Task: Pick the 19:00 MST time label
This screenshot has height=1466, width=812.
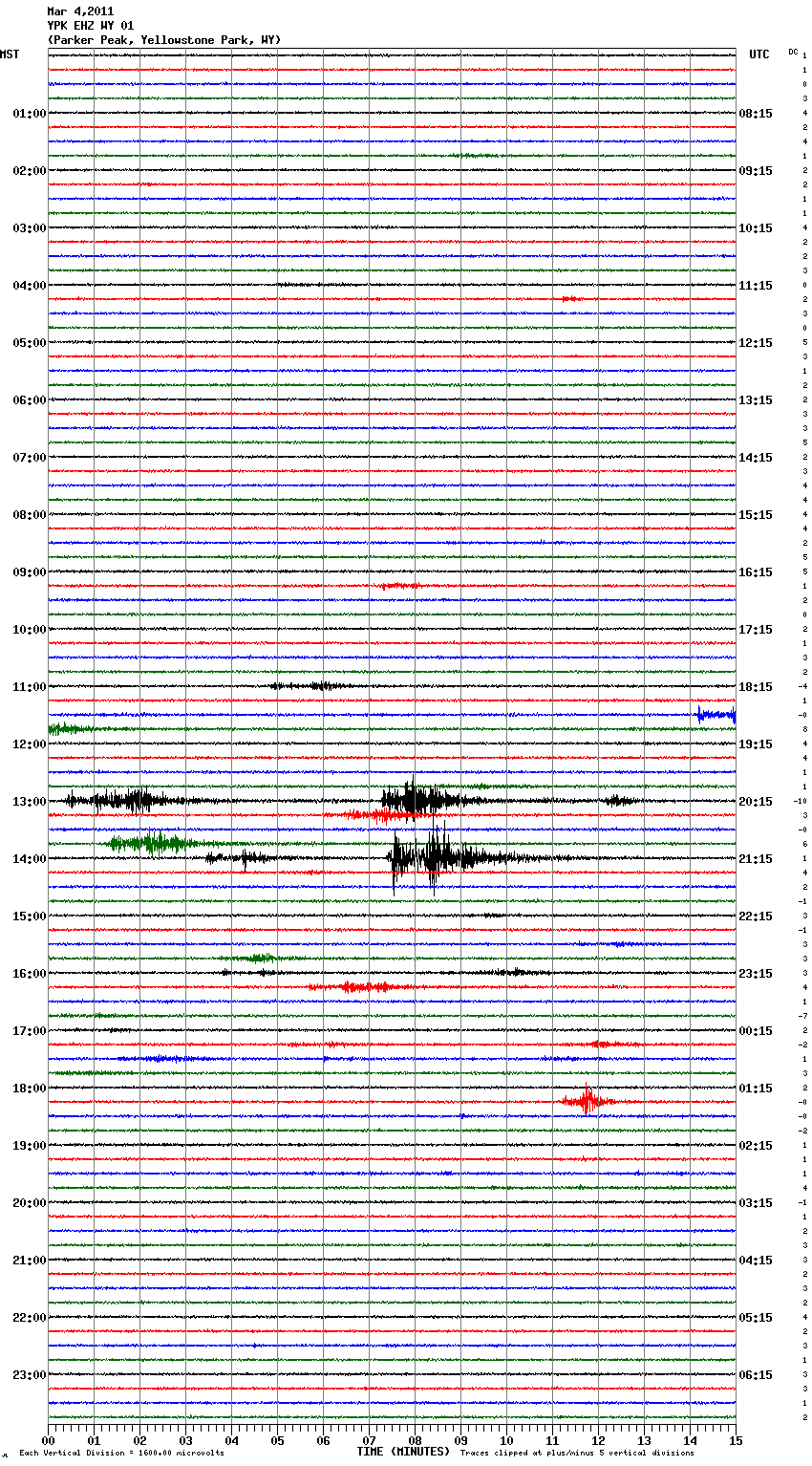Action: 30,1146
